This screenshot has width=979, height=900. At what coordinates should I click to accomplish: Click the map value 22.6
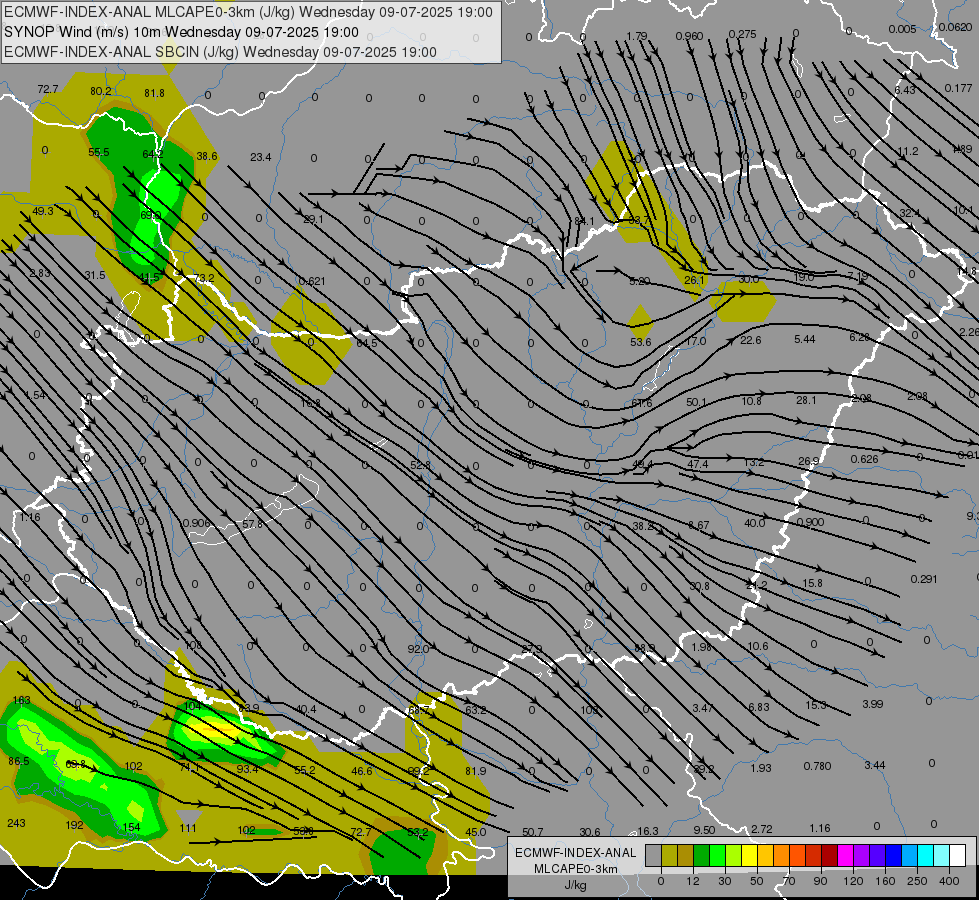pos(750,340)
